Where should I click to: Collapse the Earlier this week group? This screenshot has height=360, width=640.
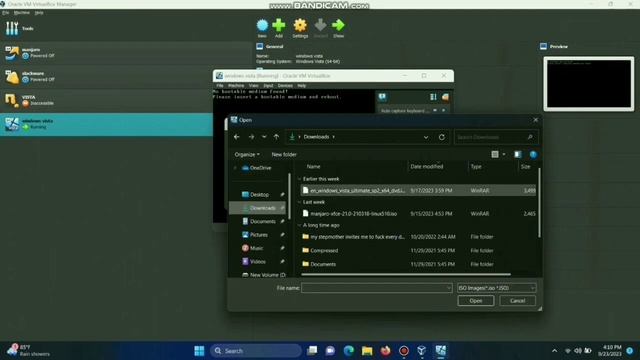click(299, 179)
